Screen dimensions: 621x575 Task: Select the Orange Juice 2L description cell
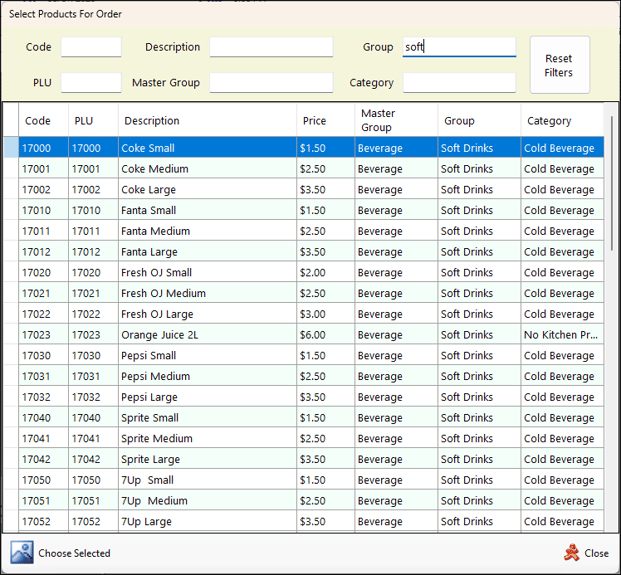coord(207,335)
